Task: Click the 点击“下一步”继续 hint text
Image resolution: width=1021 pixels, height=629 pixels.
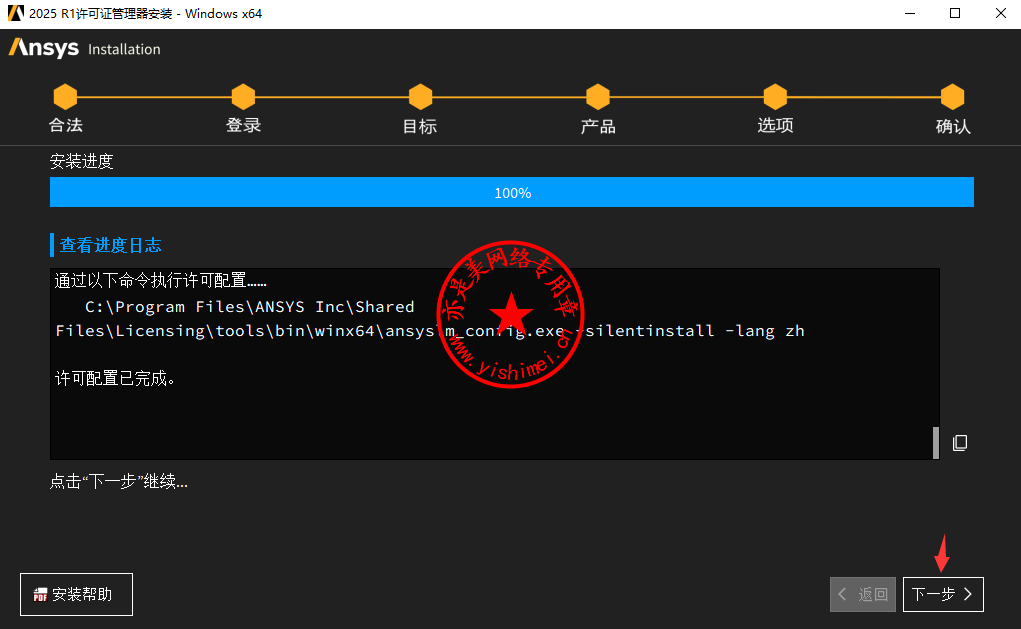Action: [119, 481]
